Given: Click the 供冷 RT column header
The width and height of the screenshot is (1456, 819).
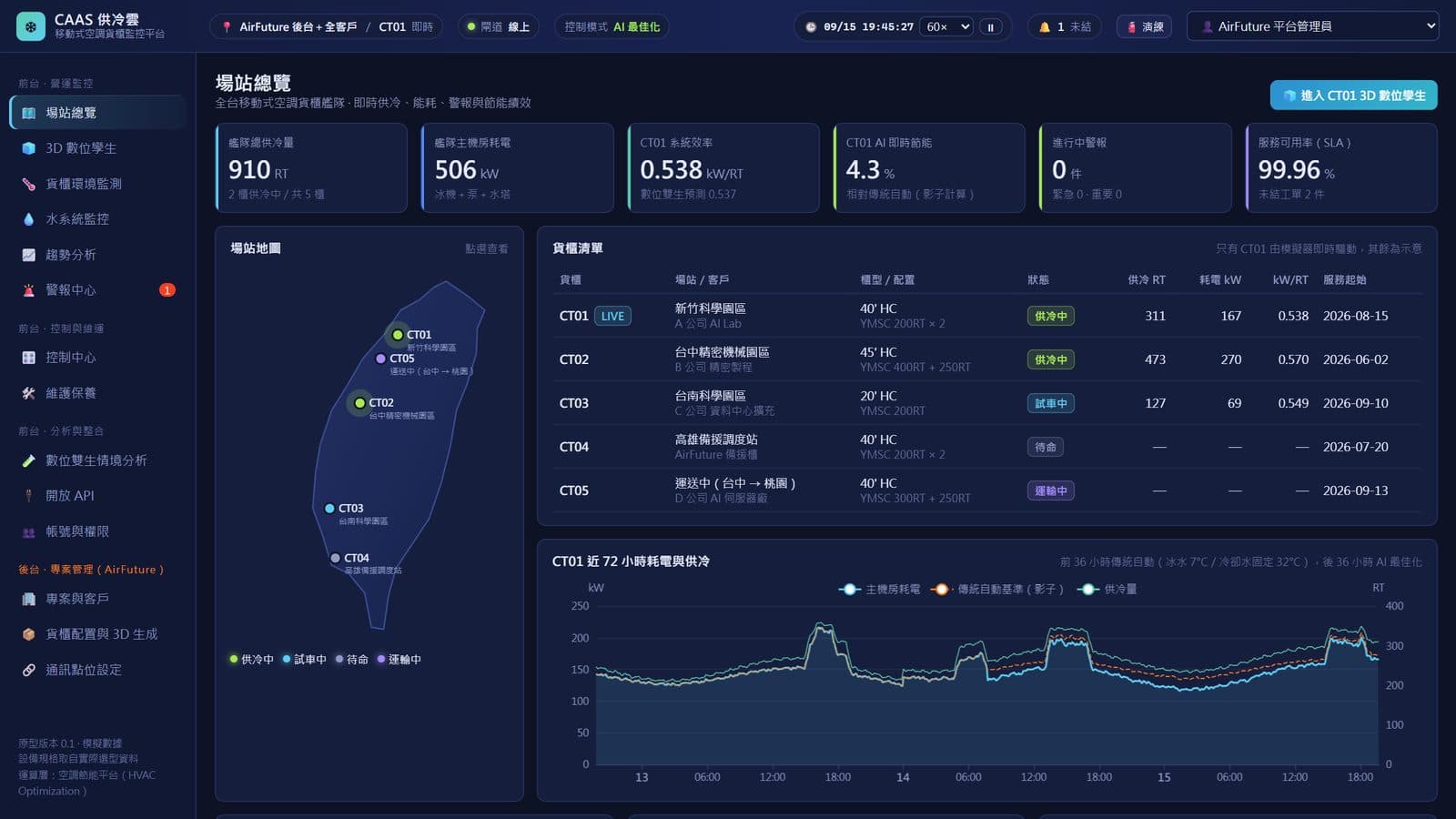Looking at the screenshot, I should tap(1147, 280).
